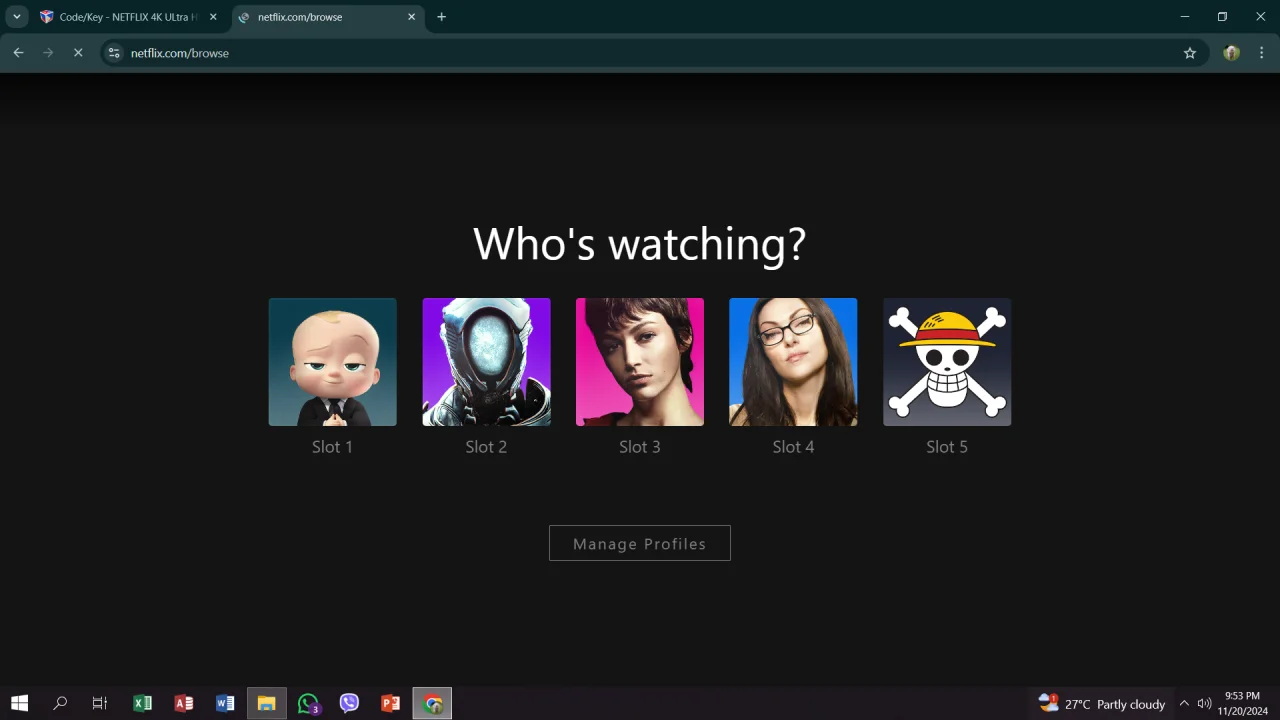Close the netflix.com/browse tab
The height and width of the screenshot is (720, 1280).
tap(411, 17)
